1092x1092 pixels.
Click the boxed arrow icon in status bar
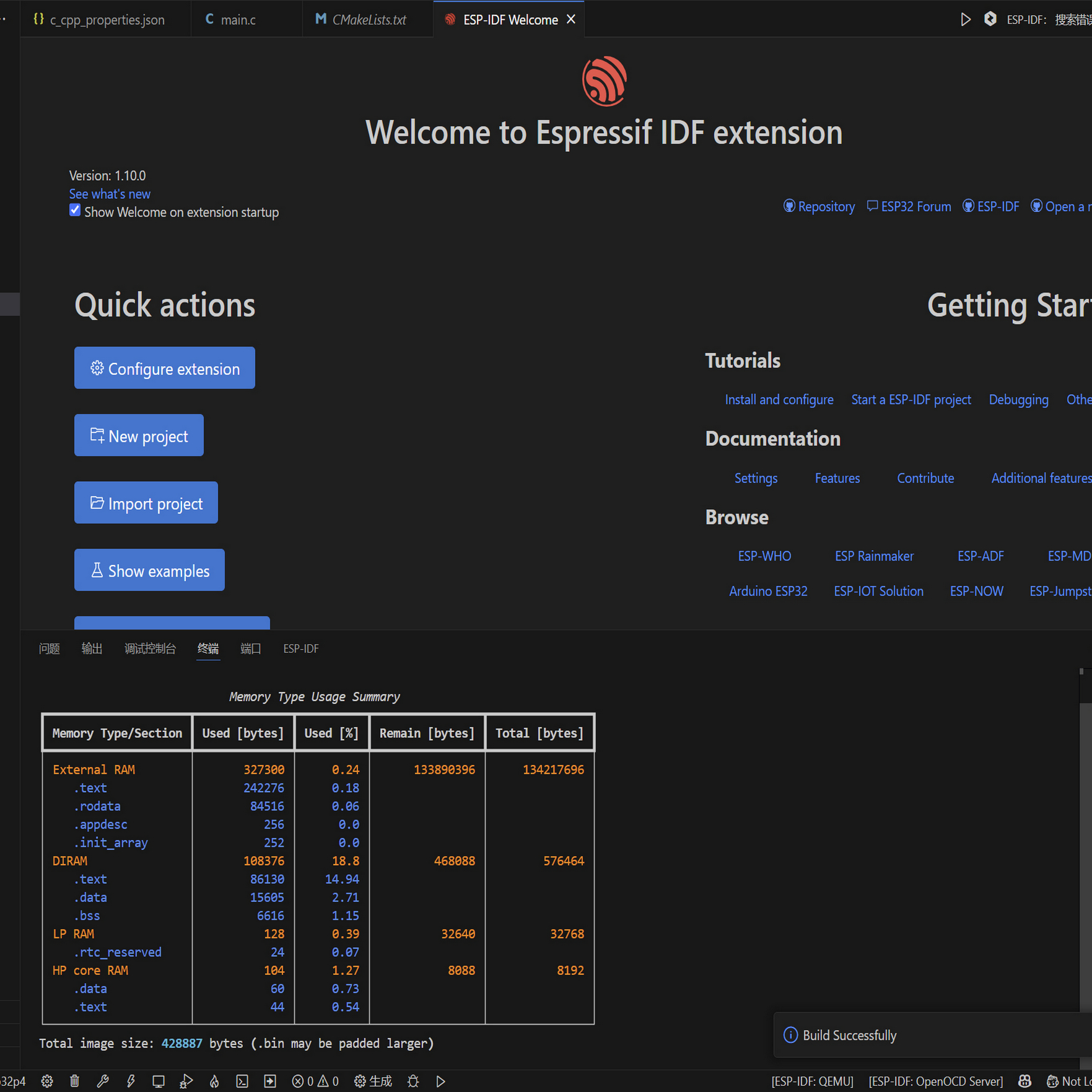(x=270, y=1081)
